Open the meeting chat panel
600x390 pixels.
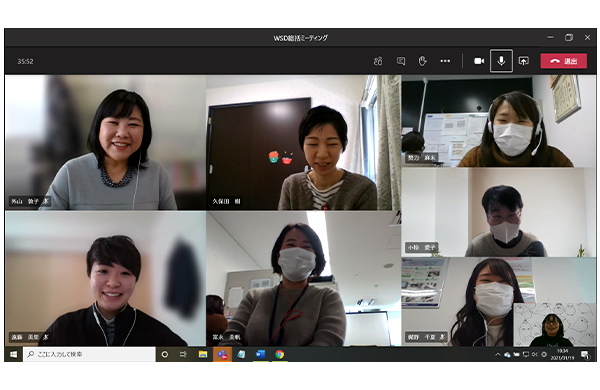(401, 61)
